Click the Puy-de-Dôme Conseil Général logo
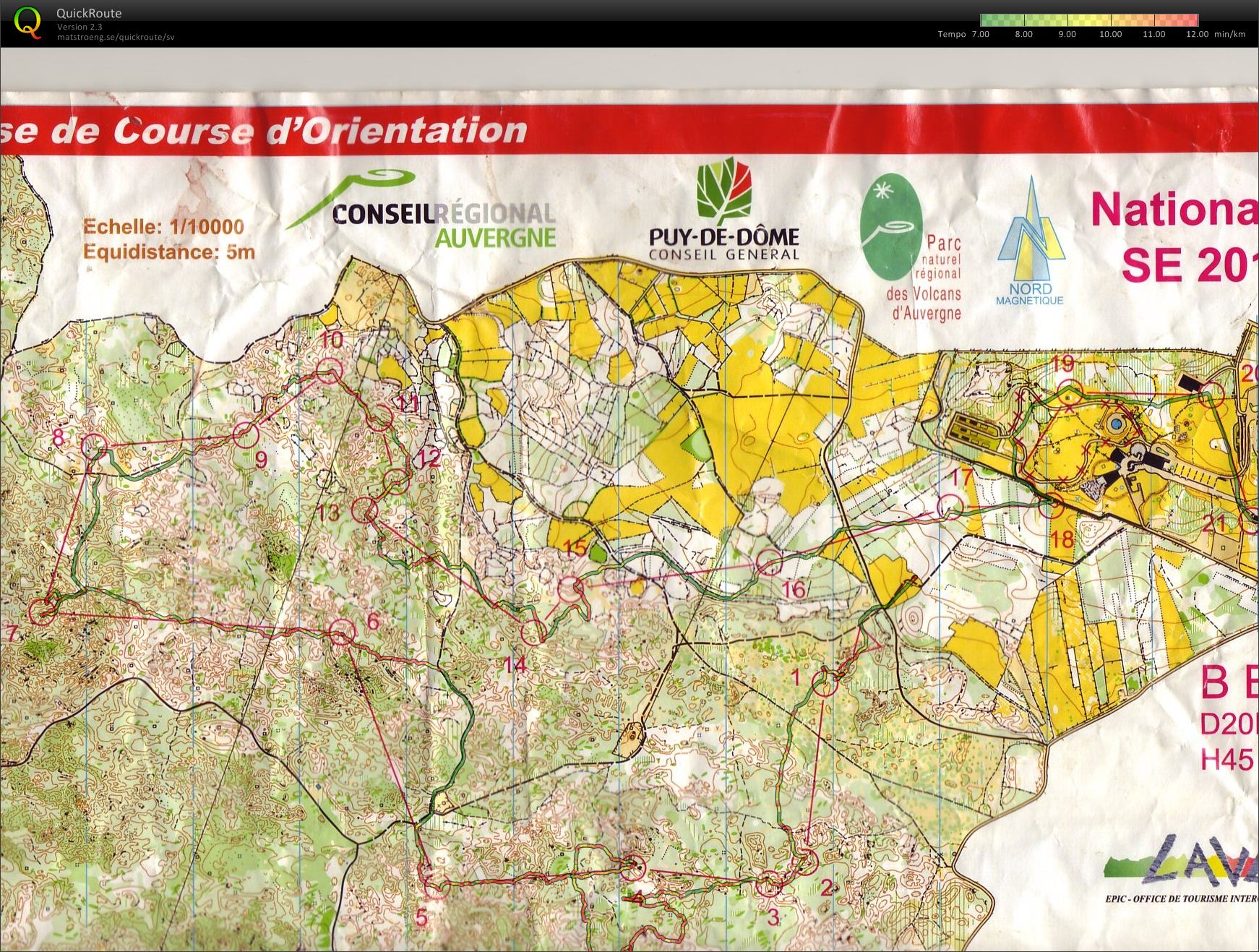 pos(723,210)
